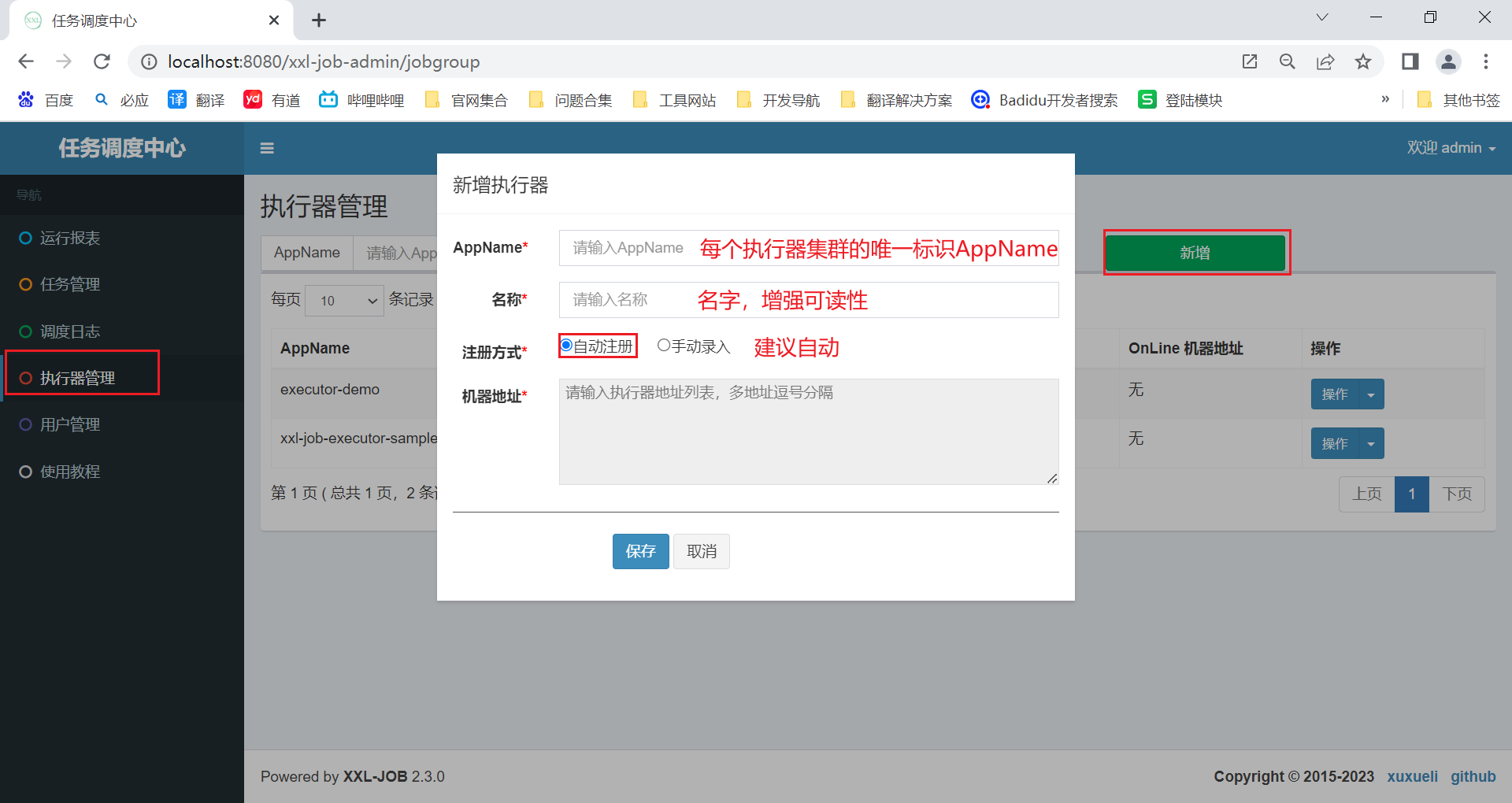Click the share page icon in address bar
This screenshot has width=1512, height=803.
(x=1325, y=61)
